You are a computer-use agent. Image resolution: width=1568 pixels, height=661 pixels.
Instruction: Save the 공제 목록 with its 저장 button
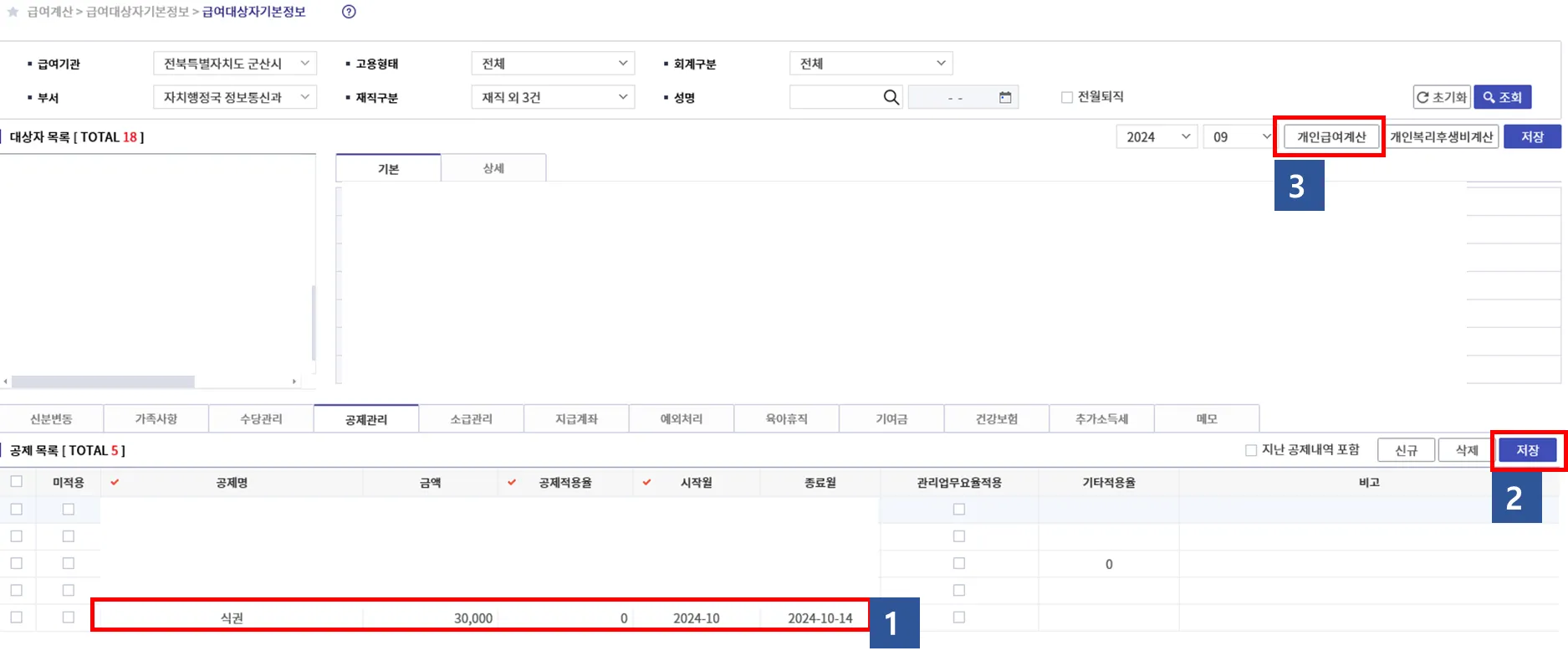point(1528,450)
